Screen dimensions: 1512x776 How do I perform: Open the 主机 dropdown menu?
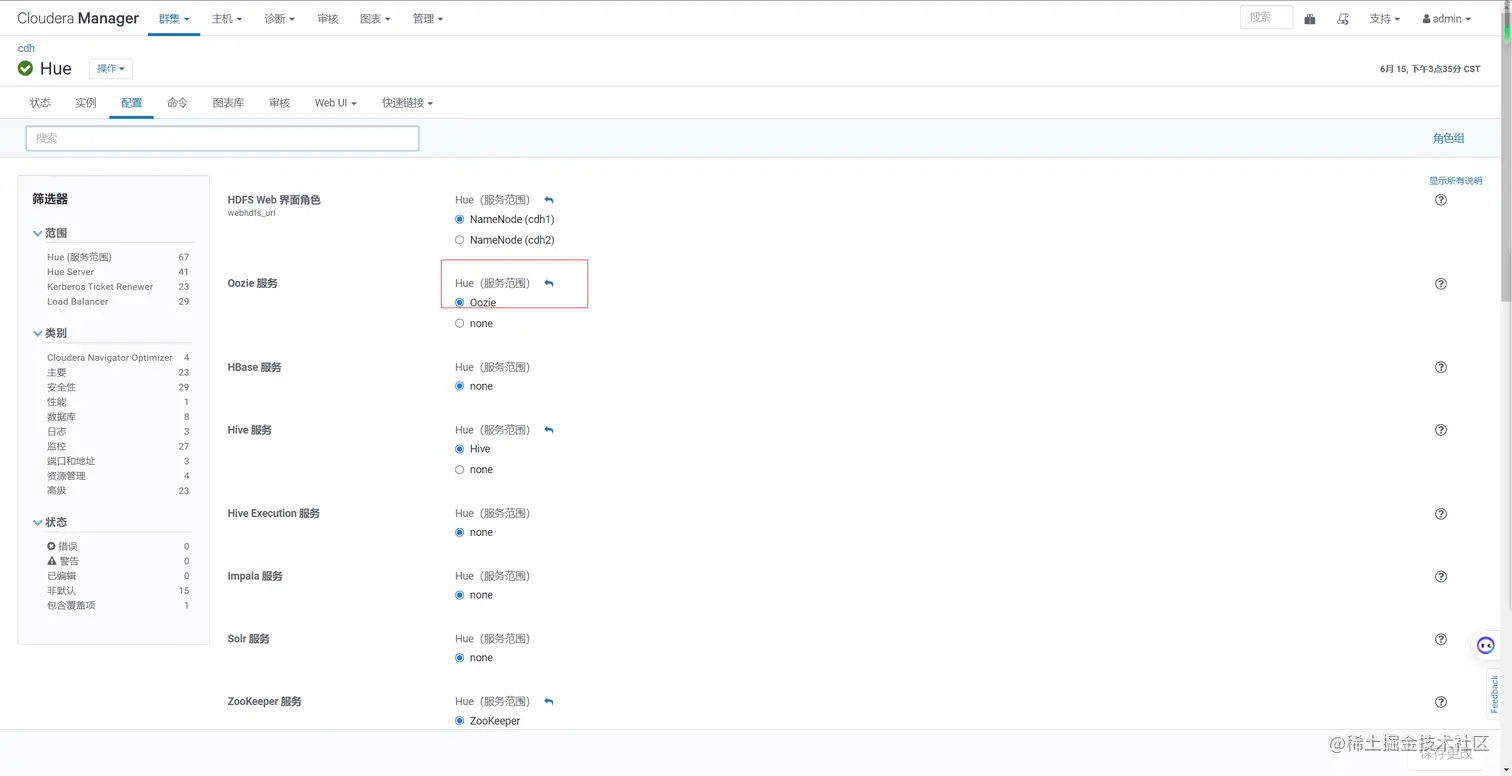[227, 19]
